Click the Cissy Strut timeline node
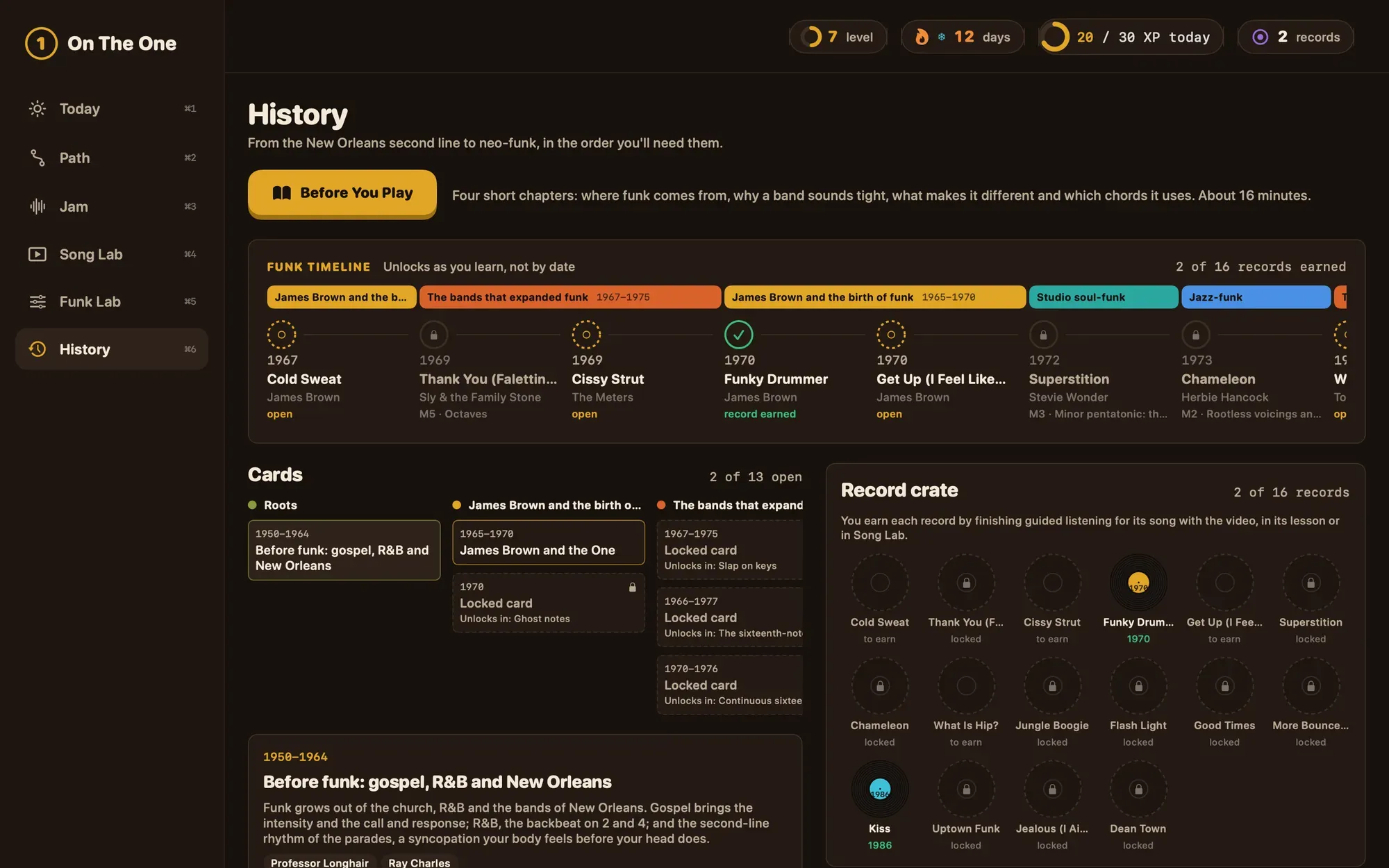 [586, 335]
